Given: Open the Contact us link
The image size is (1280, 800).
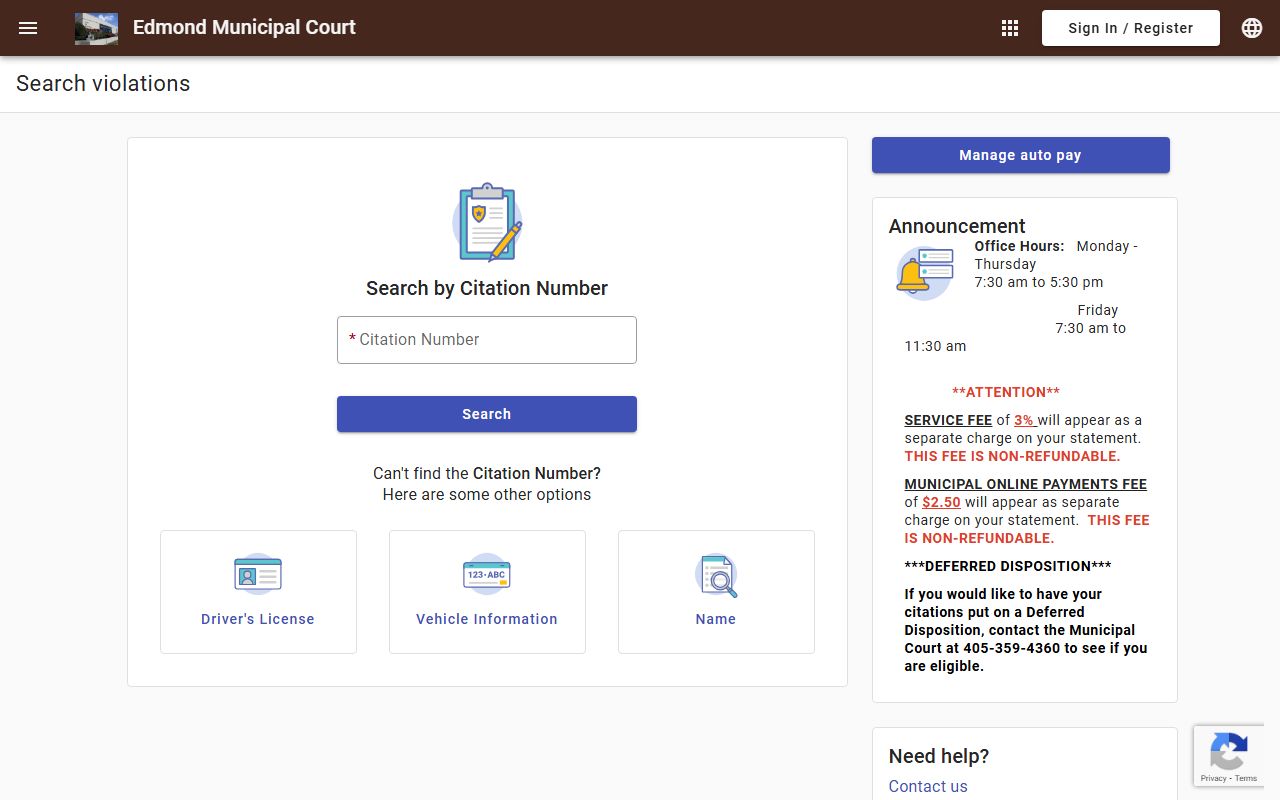Looking at the screenshot, I should coord(928,786).
